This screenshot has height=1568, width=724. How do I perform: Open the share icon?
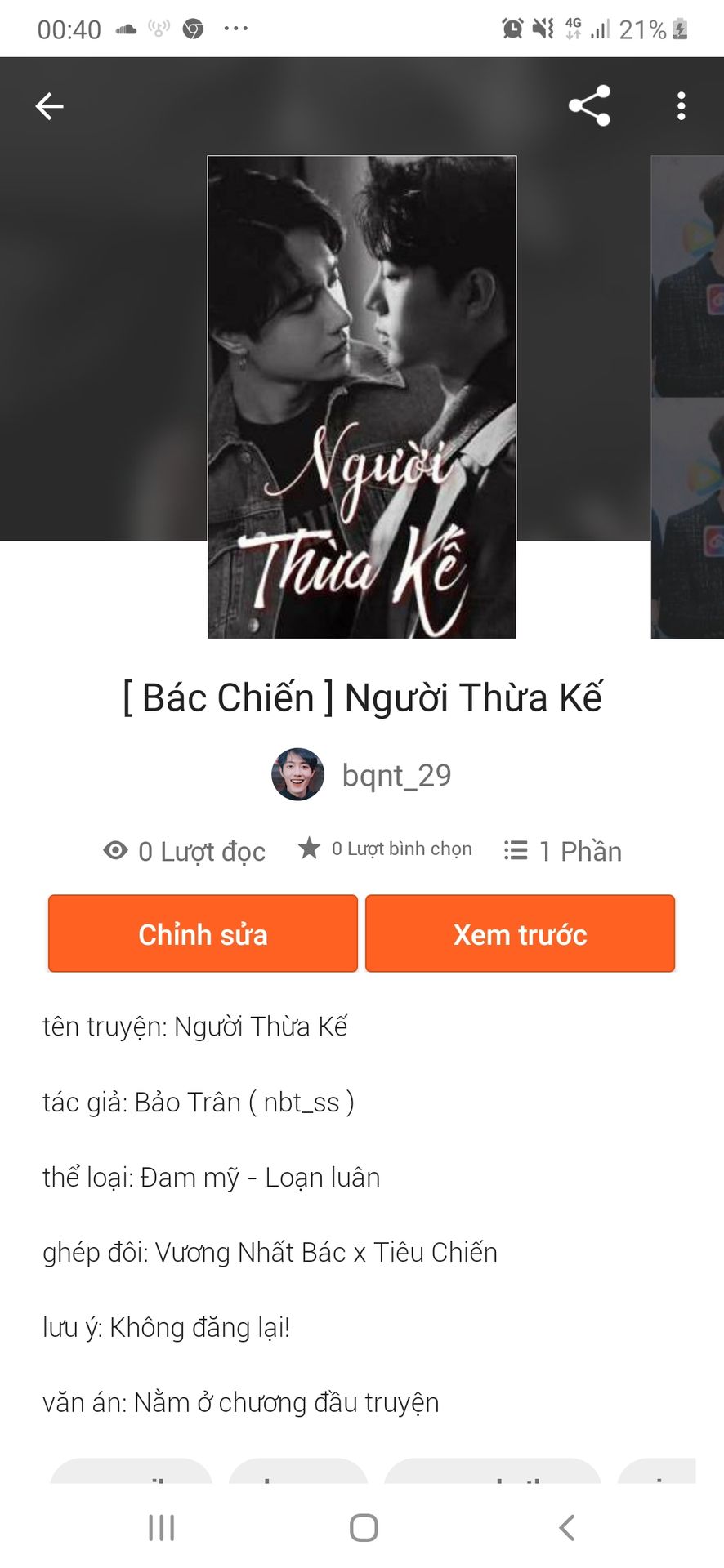click(x=589, y=106)
